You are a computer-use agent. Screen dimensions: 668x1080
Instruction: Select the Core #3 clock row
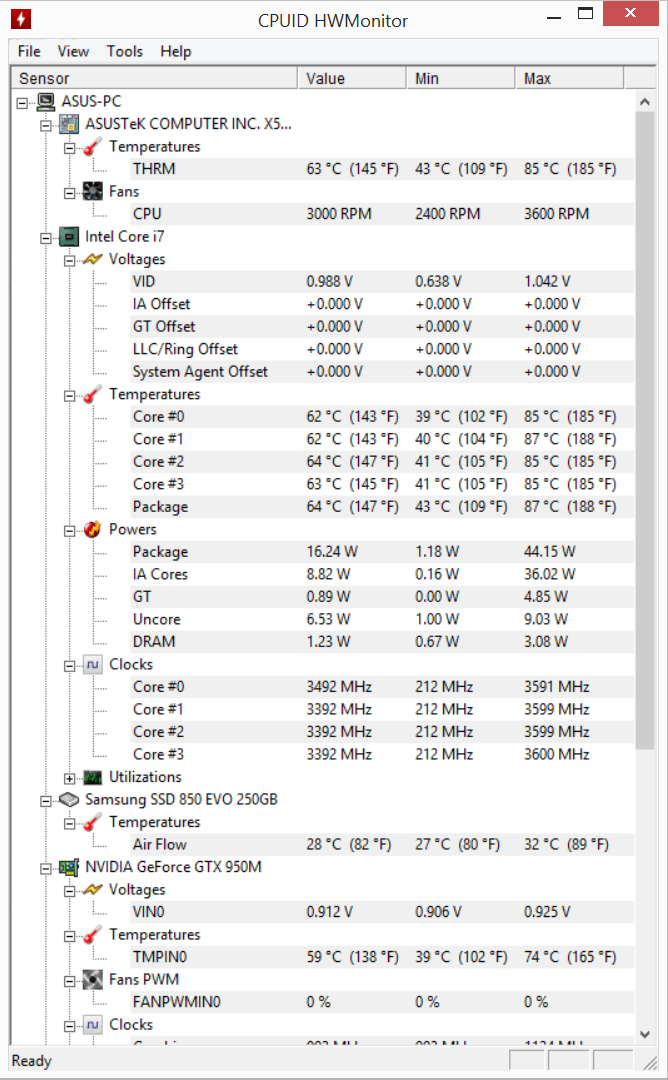click(381, 755)
